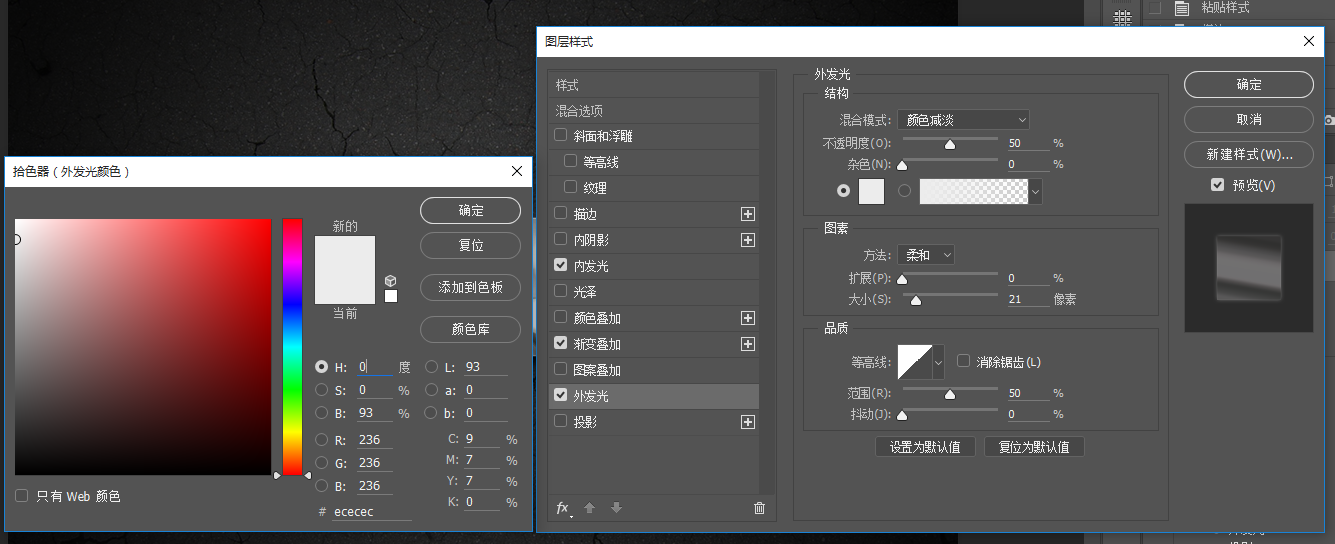Select the R red radio button

pos(321,440)
